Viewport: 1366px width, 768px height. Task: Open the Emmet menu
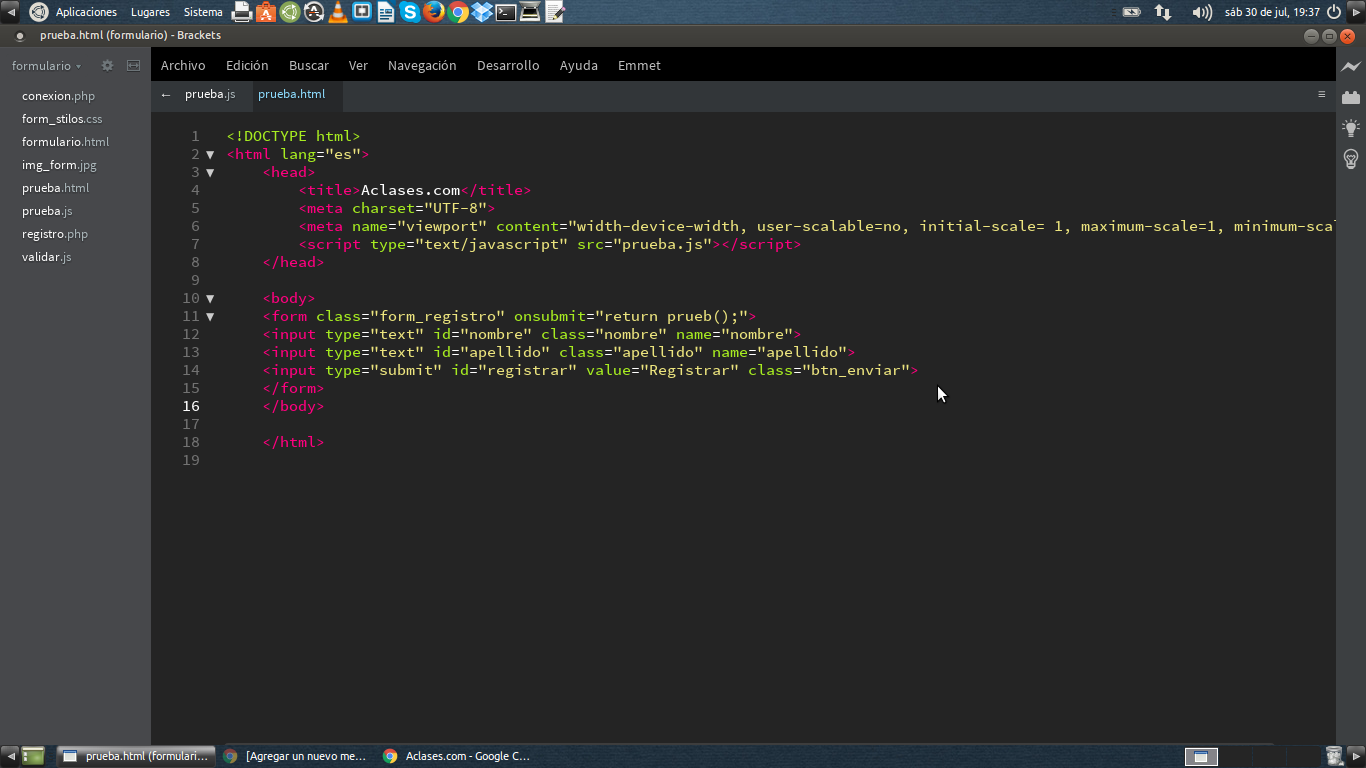coord(639,66)
